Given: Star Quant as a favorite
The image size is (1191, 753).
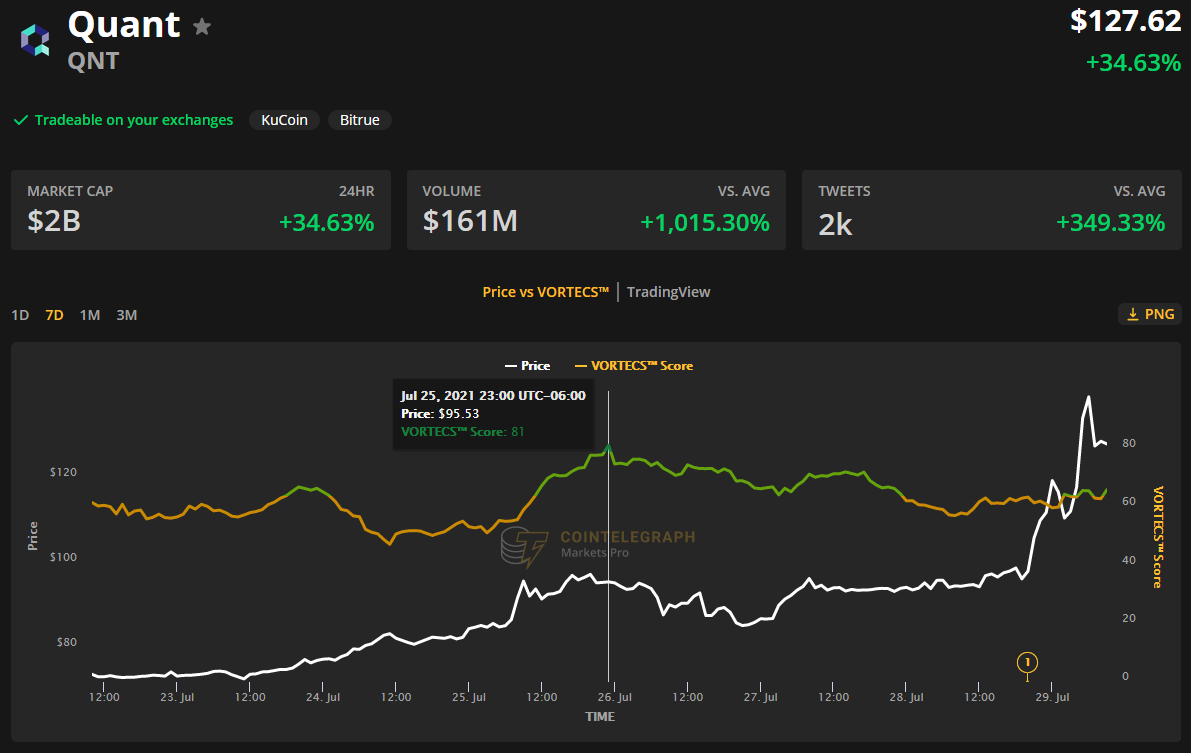Looking at the screenshot, I should pos(202,27).
